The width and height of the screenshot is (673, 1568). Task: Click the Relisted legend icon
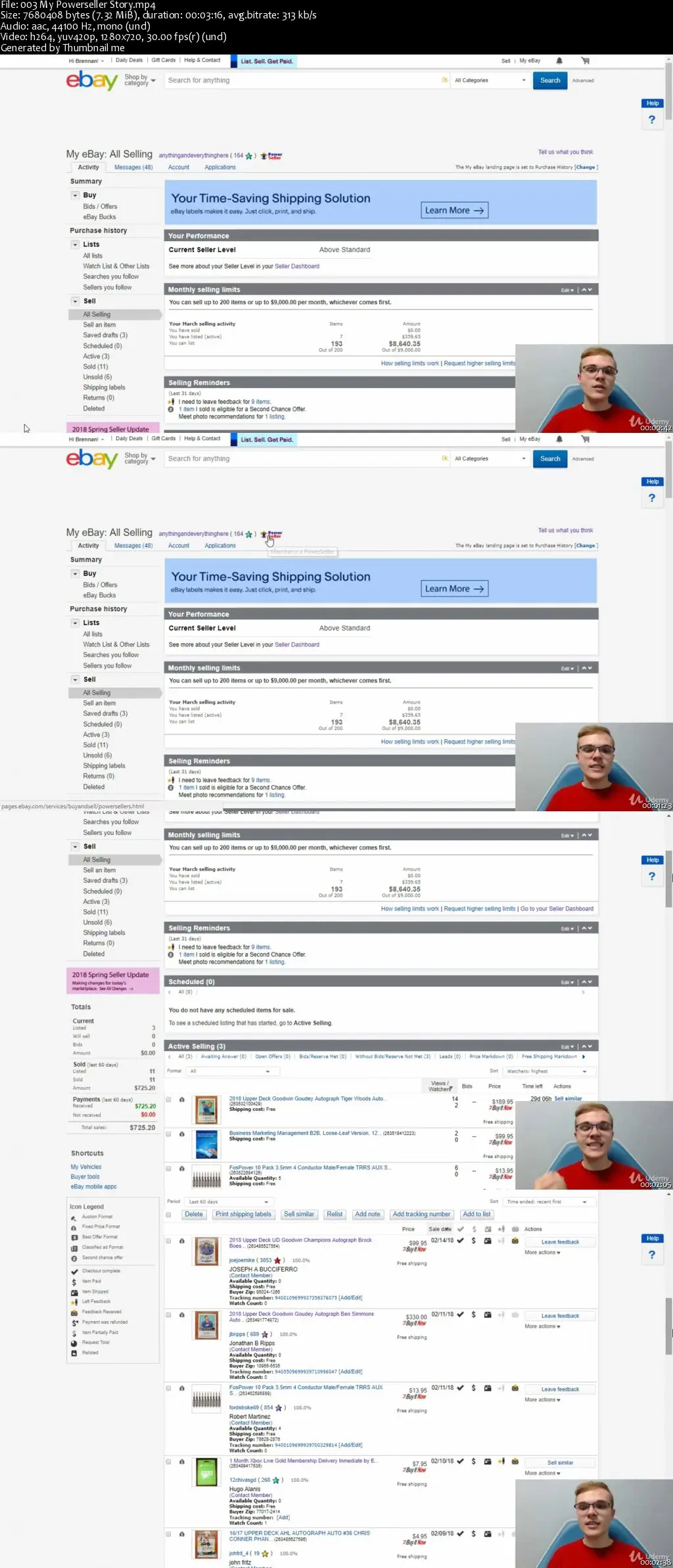(74, 1352)
